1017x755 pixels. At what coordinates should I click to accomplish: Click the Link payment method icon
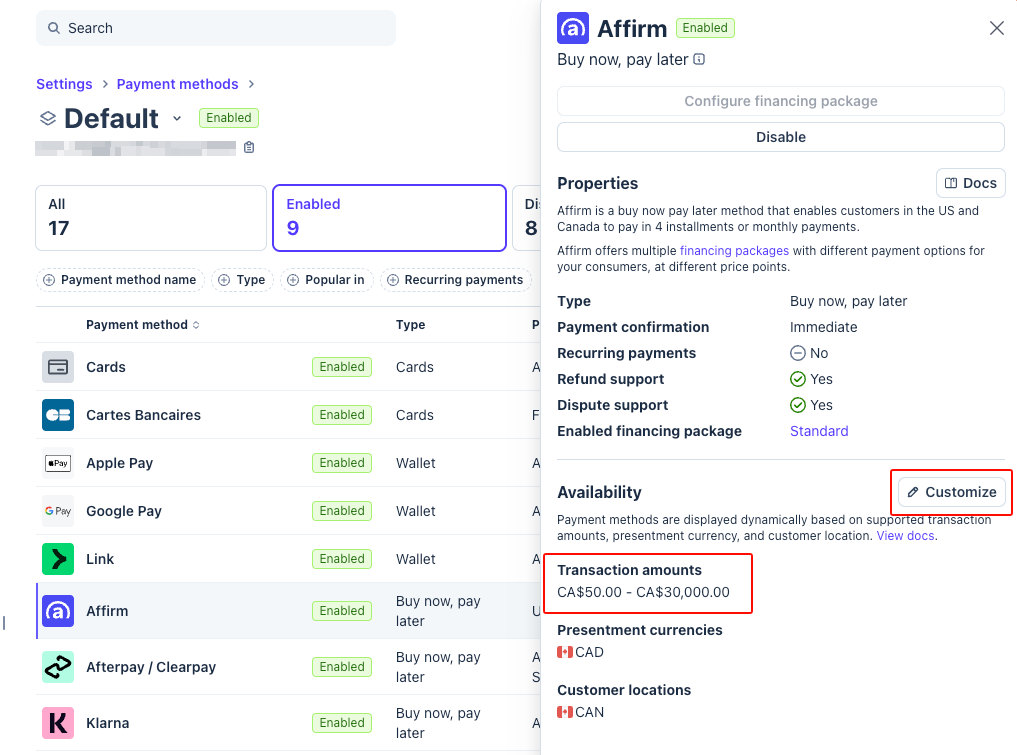(58, 559)
